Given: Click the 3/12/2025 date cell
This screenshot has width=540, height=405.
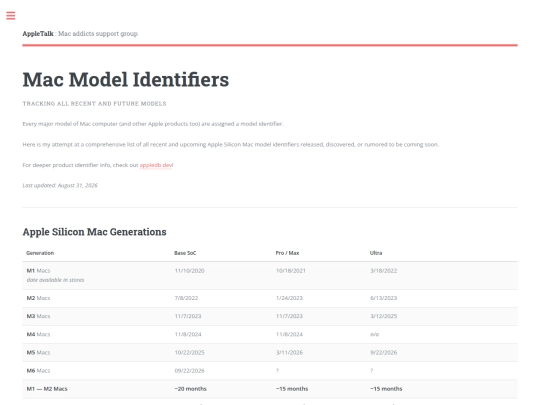Looking at the screenshot, I should click(383, 316).
